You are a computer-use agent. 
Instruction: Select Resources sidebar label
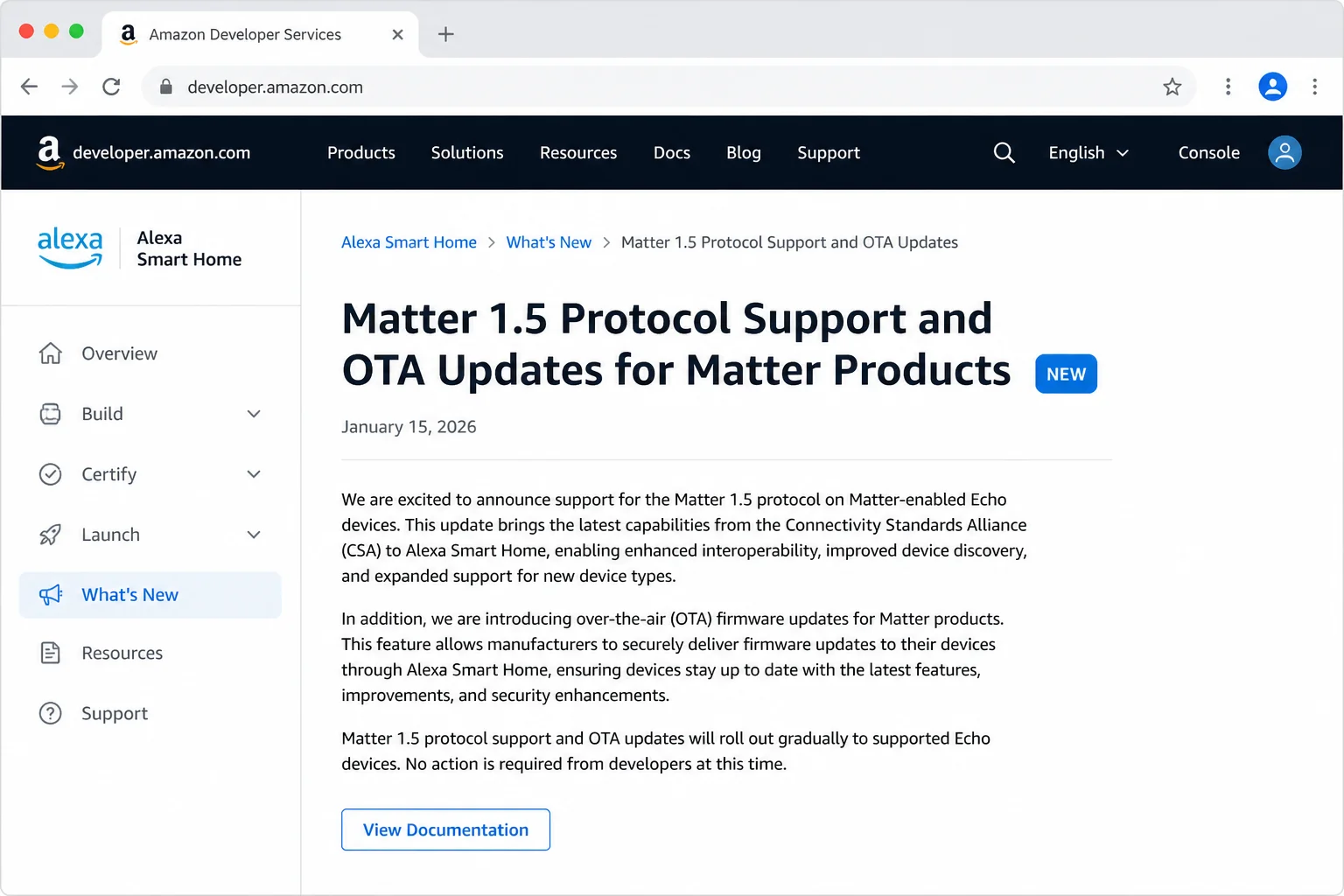click(x=122, y=653)
